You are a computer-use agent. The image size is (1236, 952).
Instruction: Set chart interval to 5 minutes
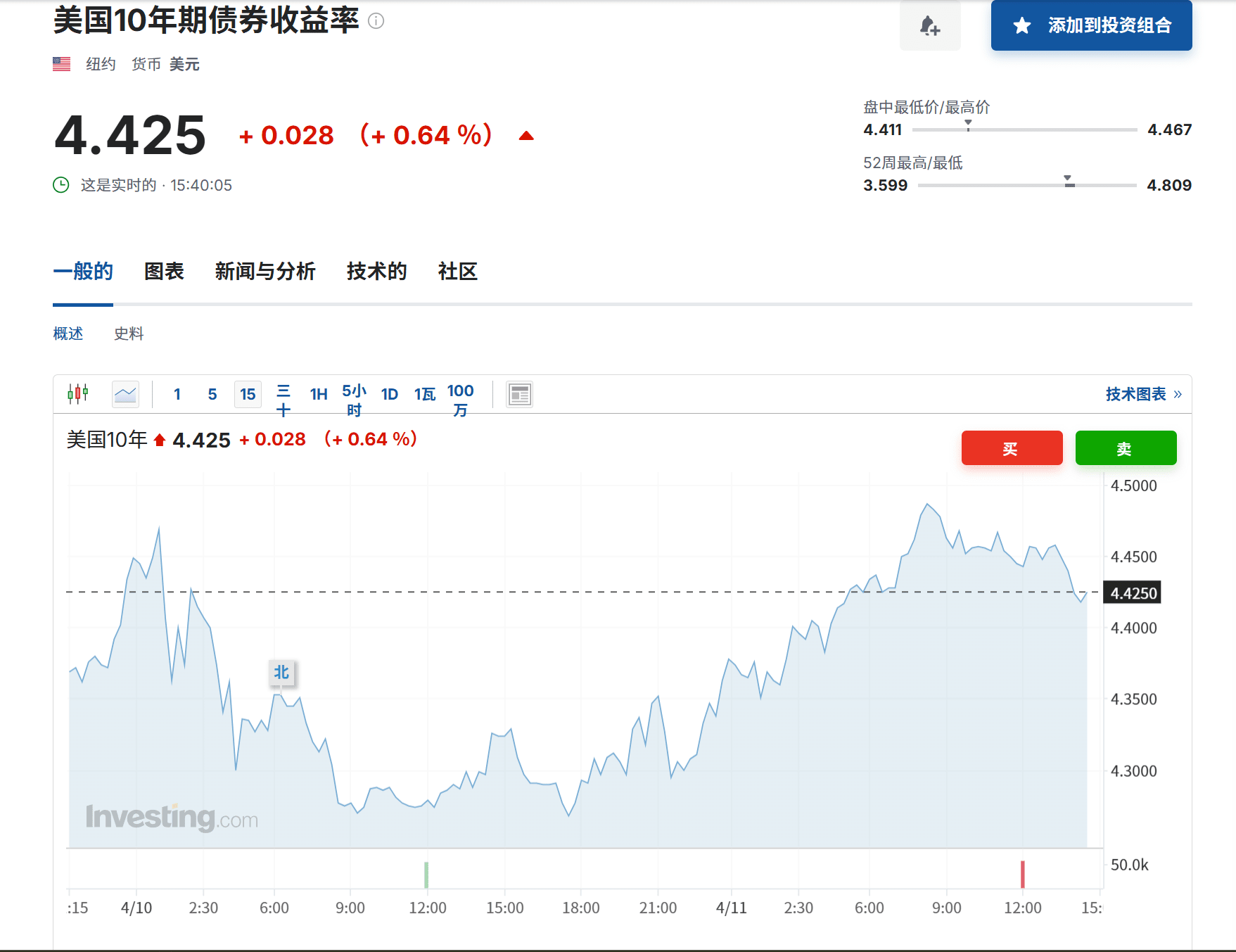pos(212,394)
